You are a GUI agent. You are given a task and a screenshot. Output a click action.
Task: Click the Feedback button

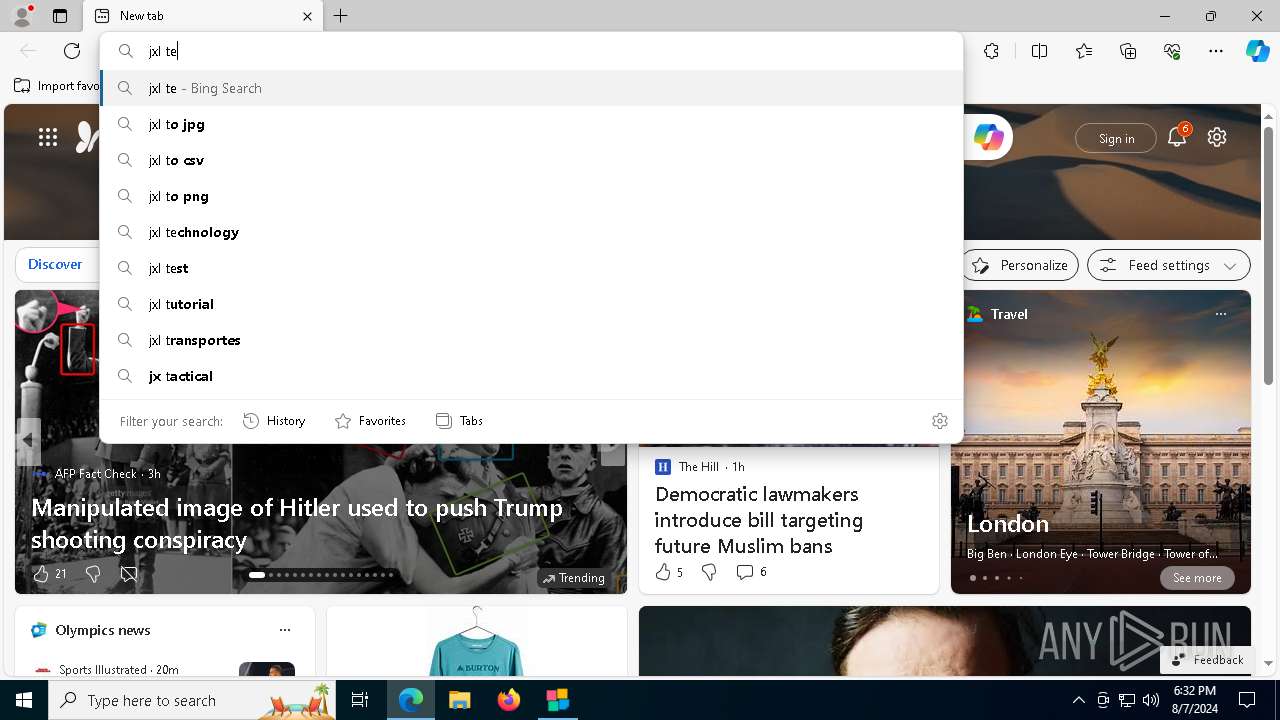pyautogui.click(x=1207, y=660)
